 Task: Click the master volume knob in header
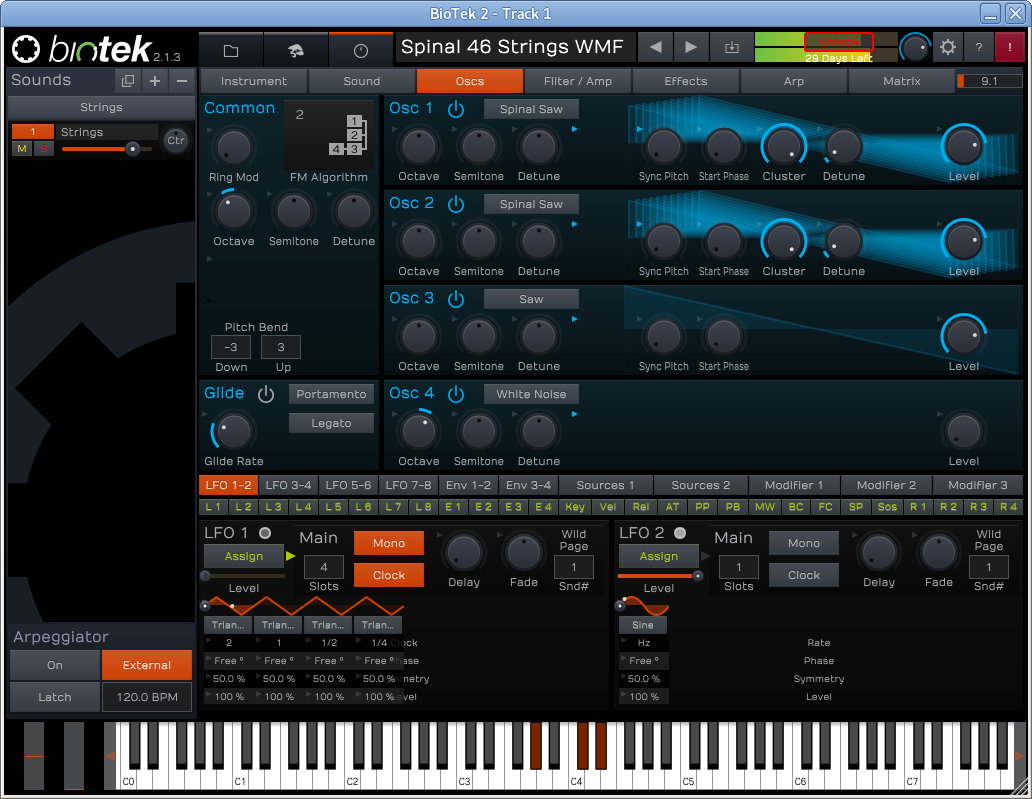[x=916, y=48]
